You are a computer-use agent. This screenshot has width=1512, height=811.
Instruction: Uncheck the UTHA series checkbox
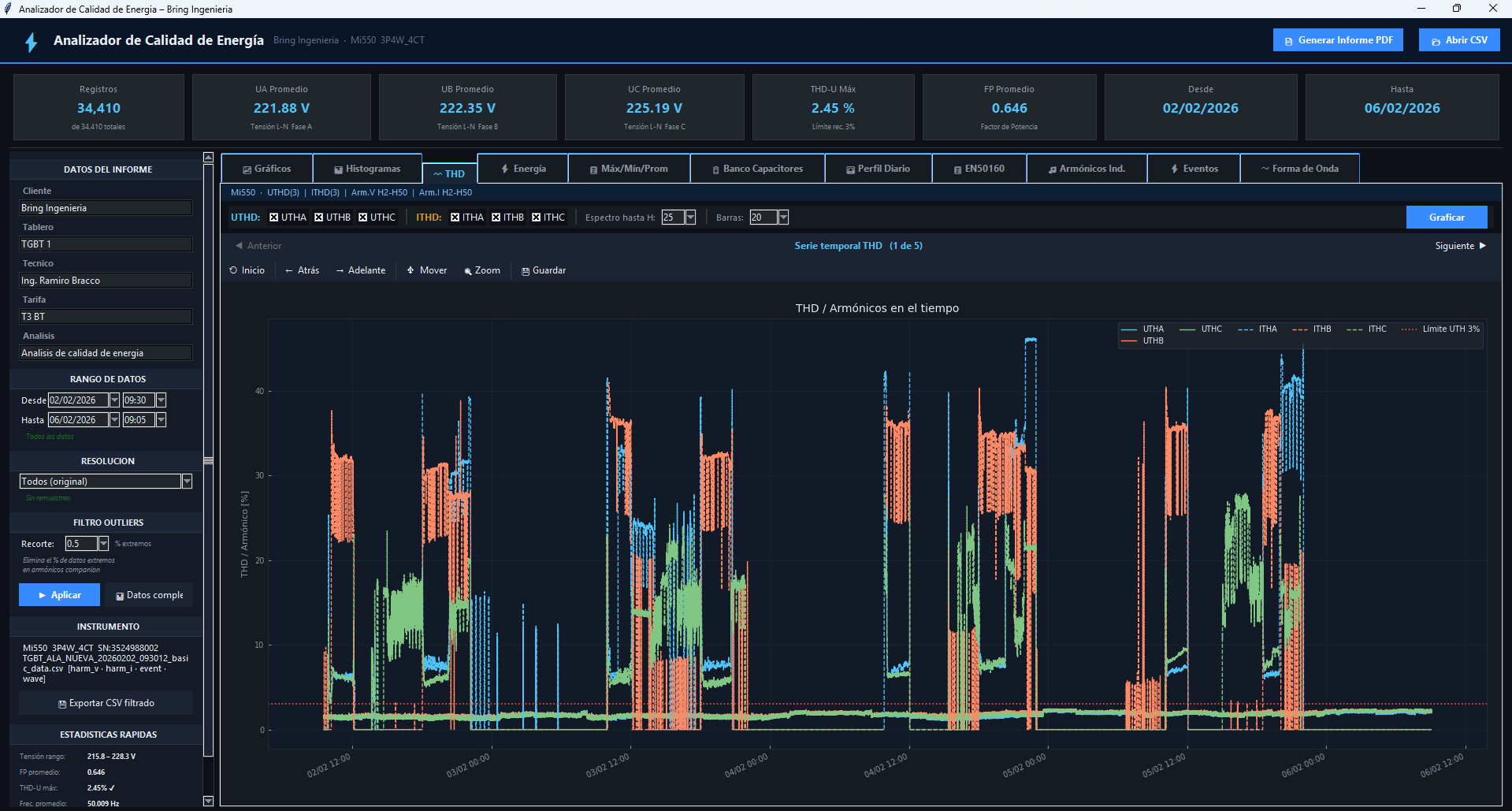click(x=274, y=218)
